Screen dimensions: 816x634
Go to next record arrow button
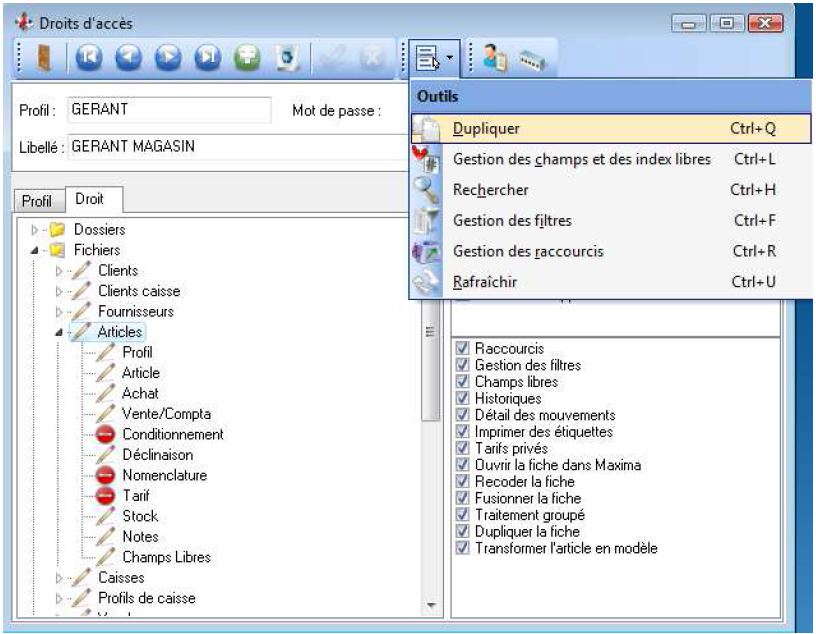pyautogui.click(x=165, y=61)
